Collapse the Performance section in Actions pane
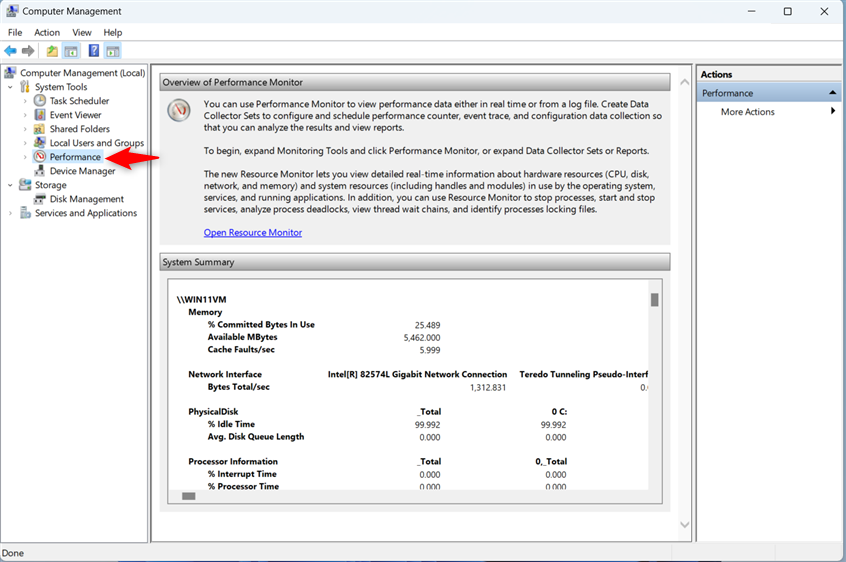This screenshot has width=846, height=562. (x=833, y=93)
